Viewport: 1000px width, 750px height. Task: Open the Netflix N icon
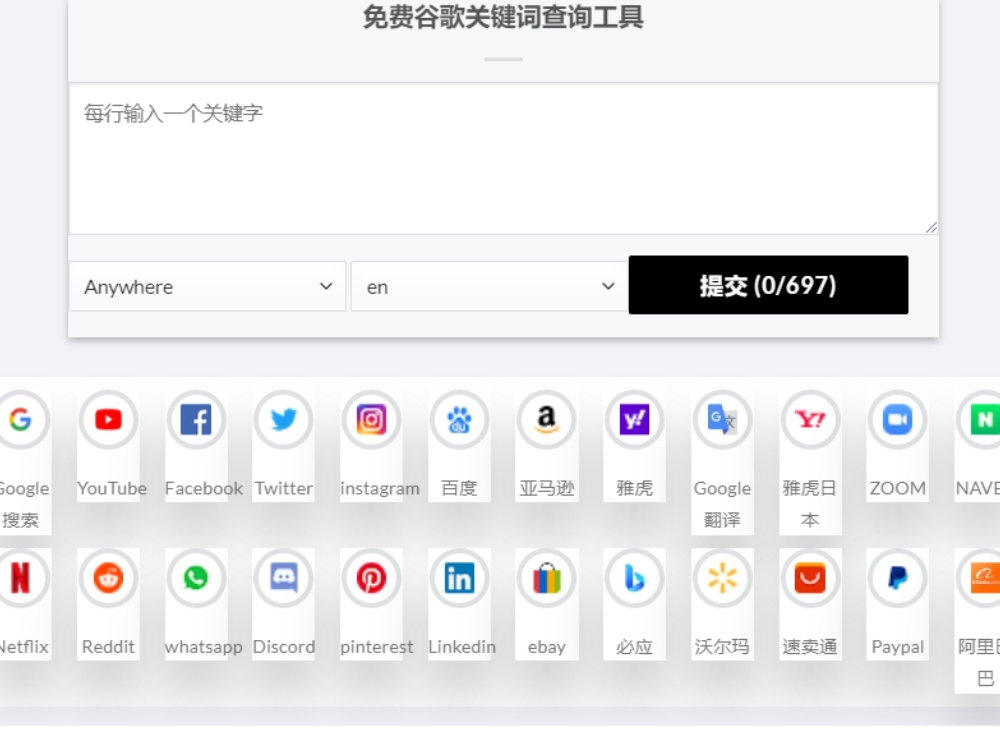click(x=20, y=578)
